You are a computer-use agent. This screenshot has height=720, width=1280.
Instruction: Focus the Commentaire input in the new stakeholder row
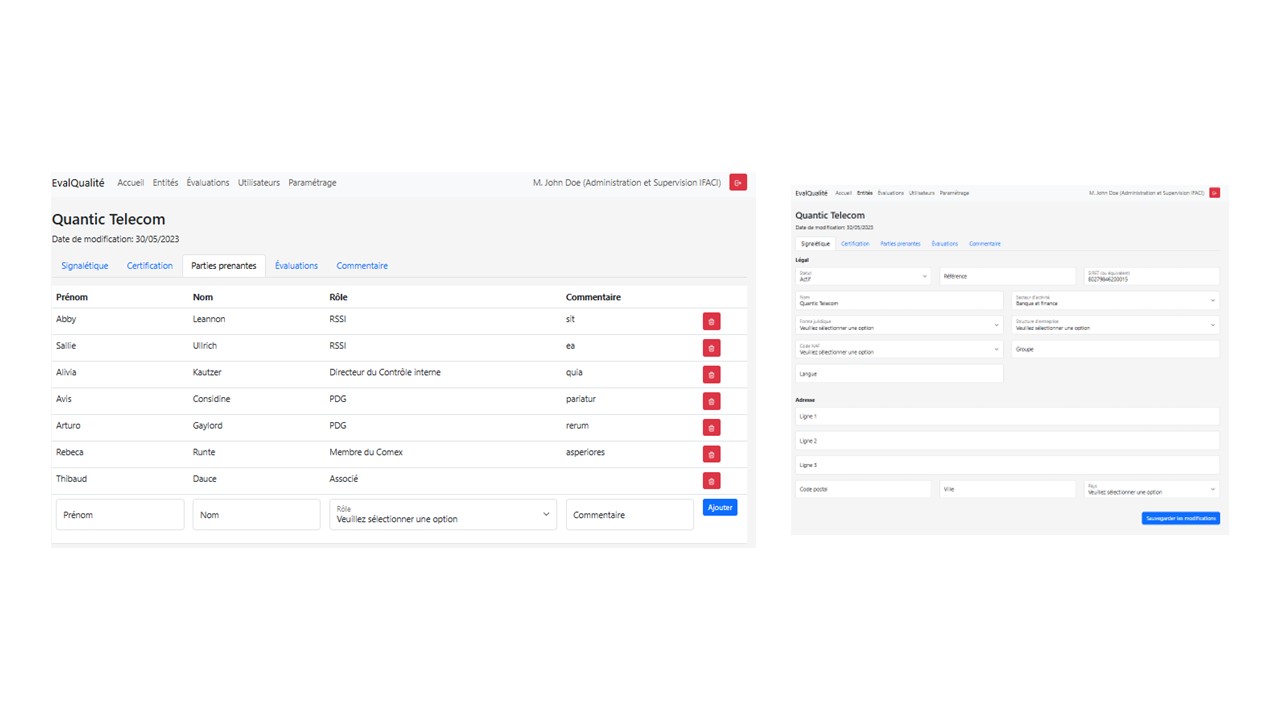[630, 514]
